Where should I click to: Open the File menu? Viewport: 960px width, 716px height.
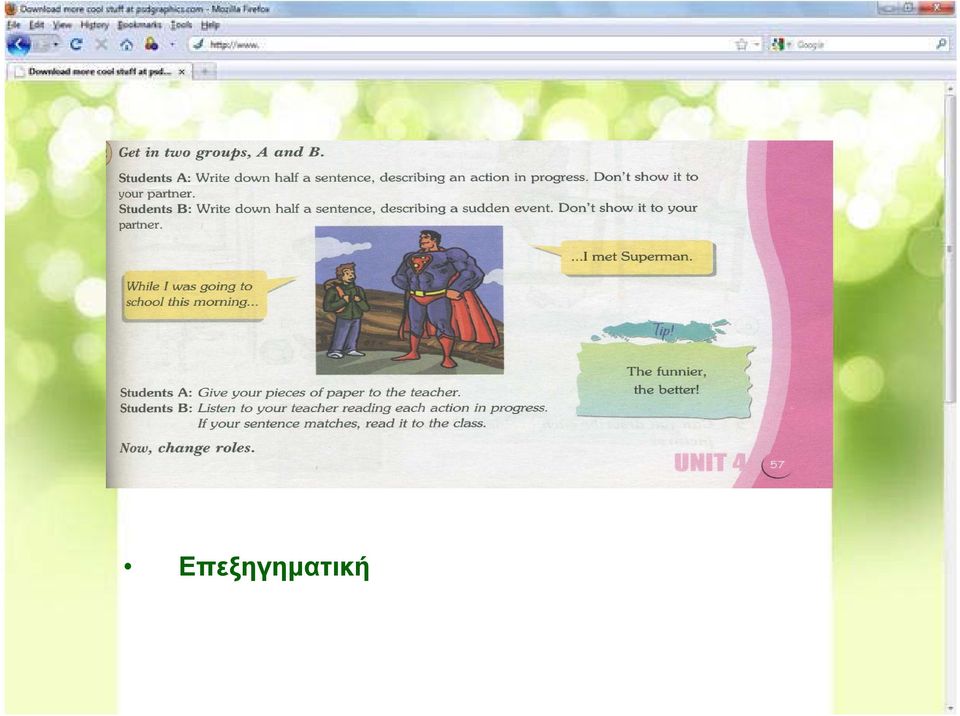pos(13,25)
